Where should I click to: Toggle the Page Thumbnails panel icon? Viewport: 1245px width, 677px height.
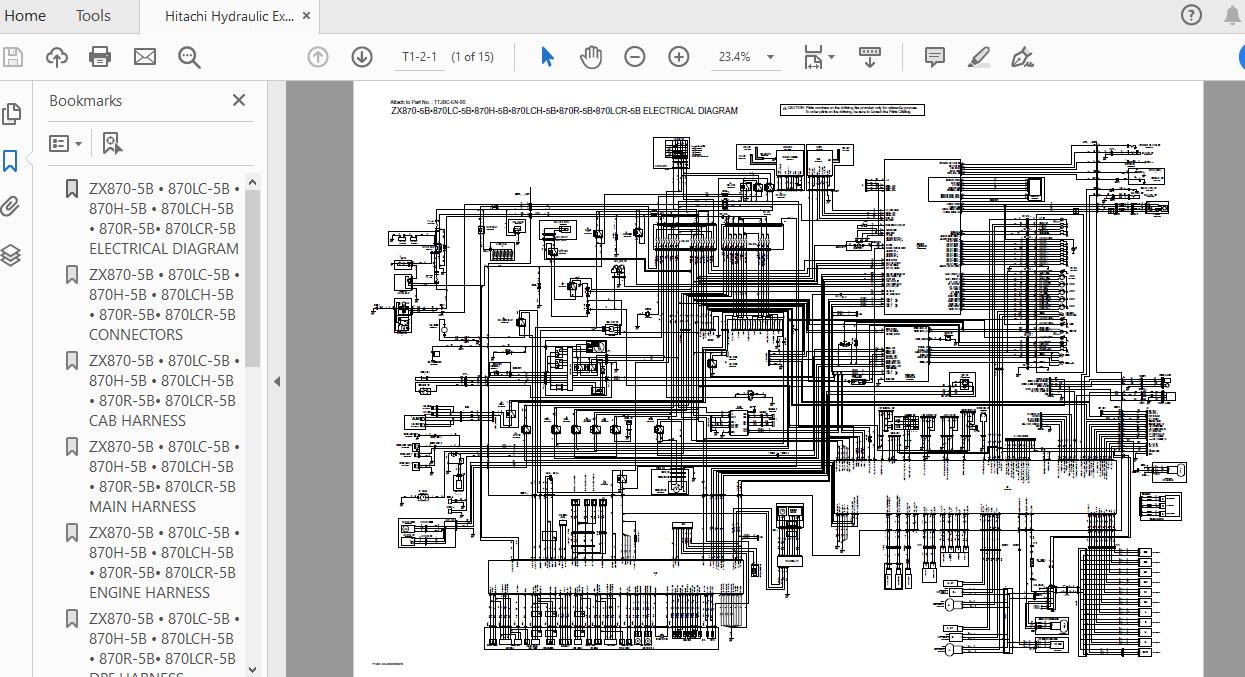[11, 114]
